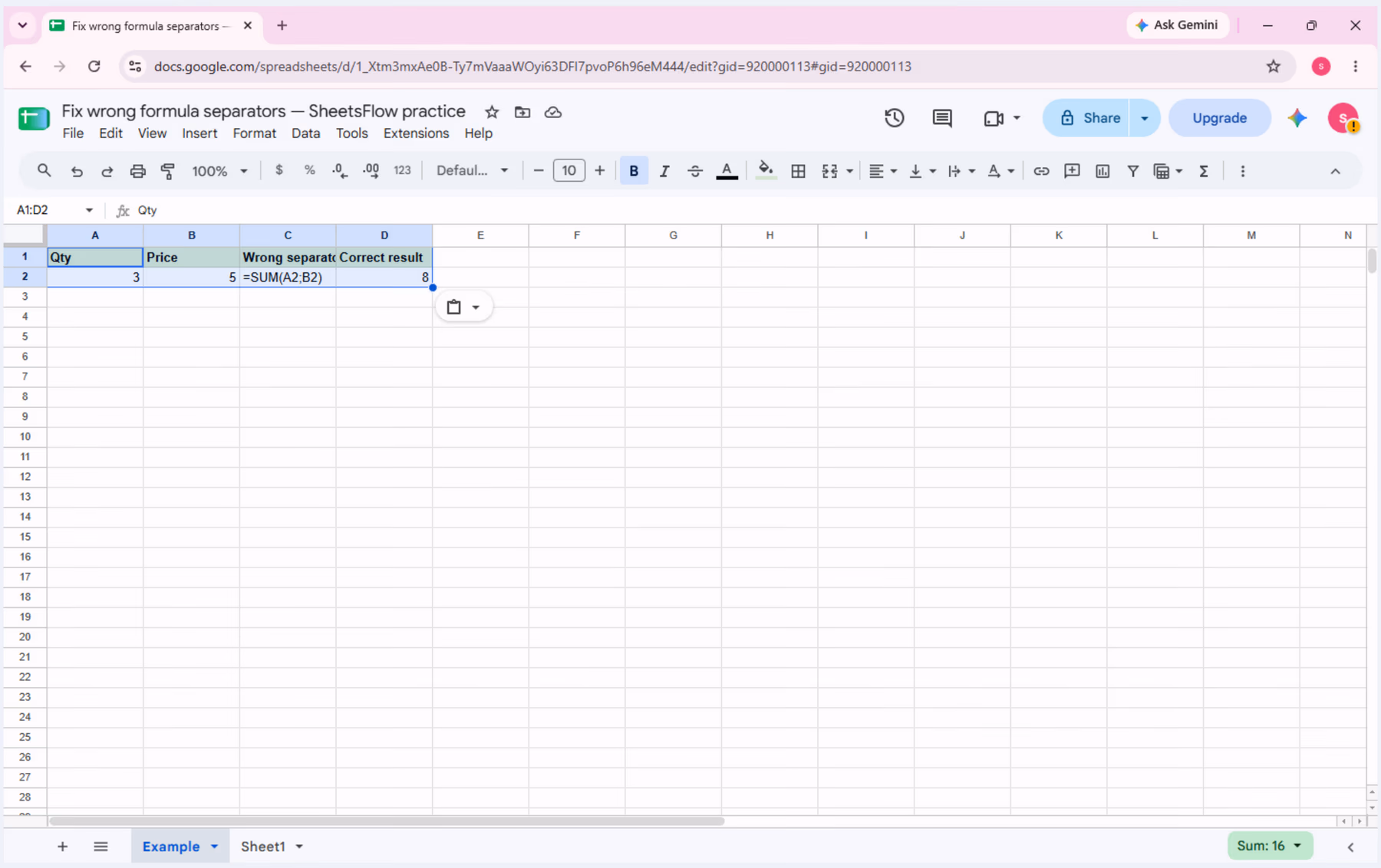Decrease font size with minus button

(x=539, y=170)
